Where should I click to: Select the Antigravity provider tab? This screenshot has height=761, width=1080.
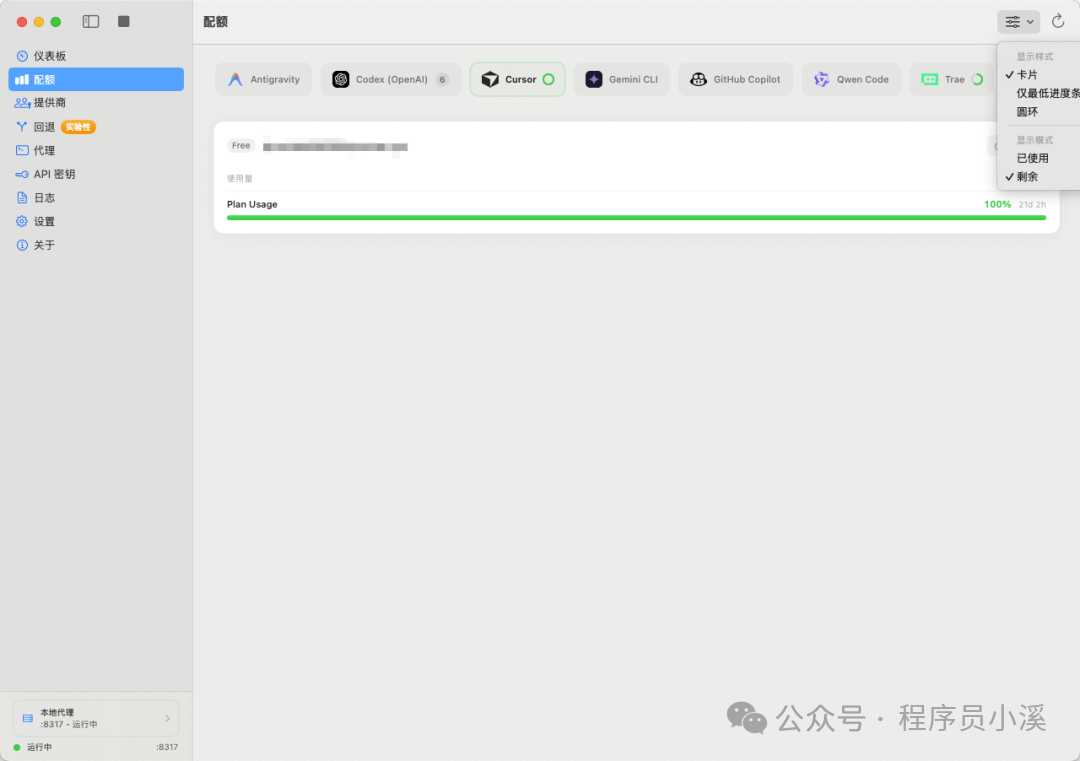264,79
